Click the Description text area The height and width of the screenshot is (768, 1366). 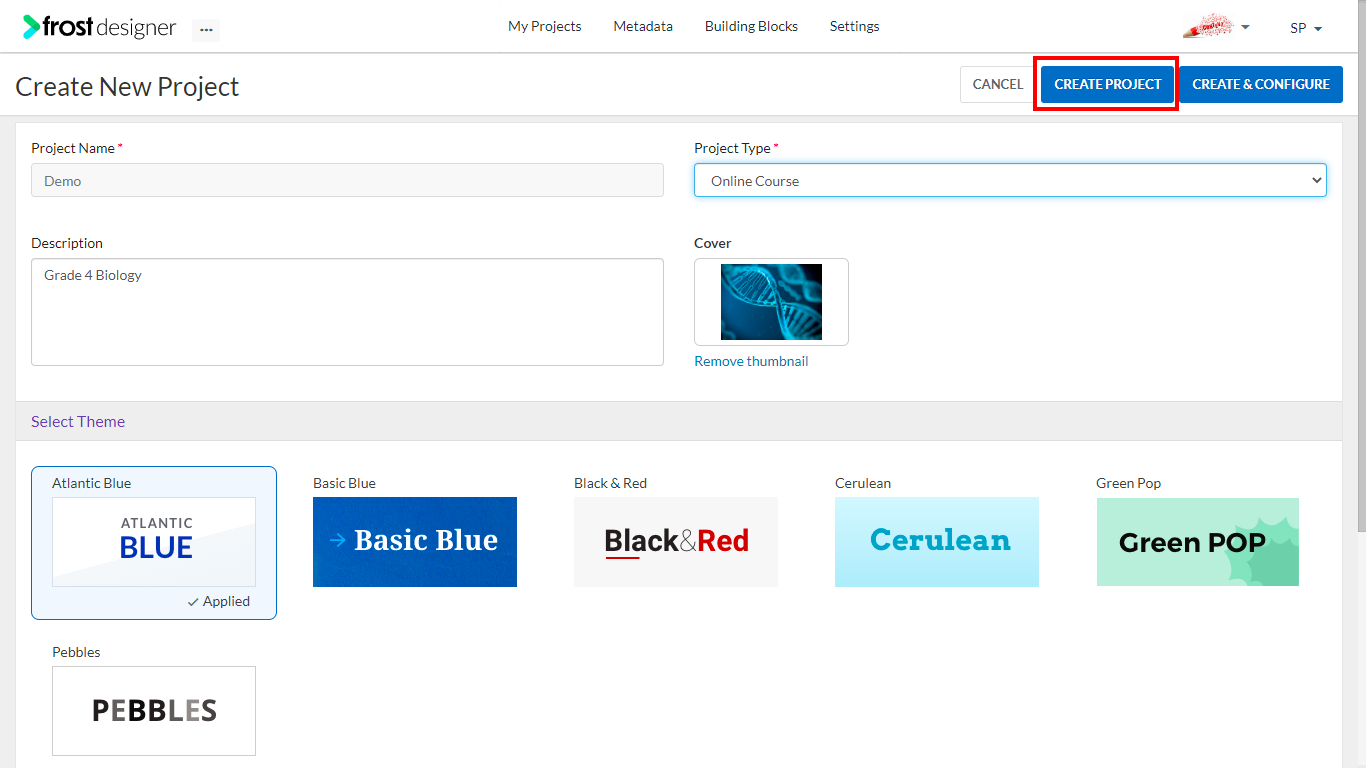(x=347, y=312)
